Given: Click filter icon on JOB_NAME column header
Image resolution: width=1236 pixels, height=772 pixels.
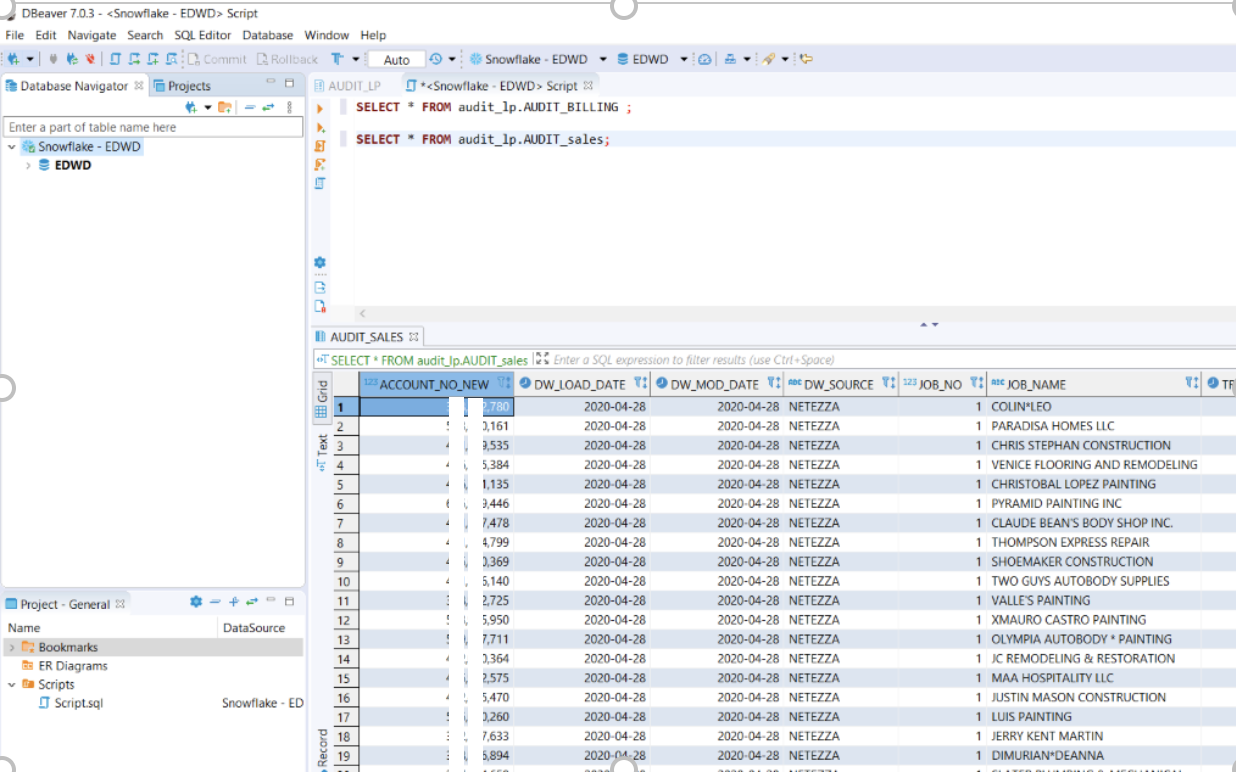Looking at the screenshot, I should [x=1191, y=383].
